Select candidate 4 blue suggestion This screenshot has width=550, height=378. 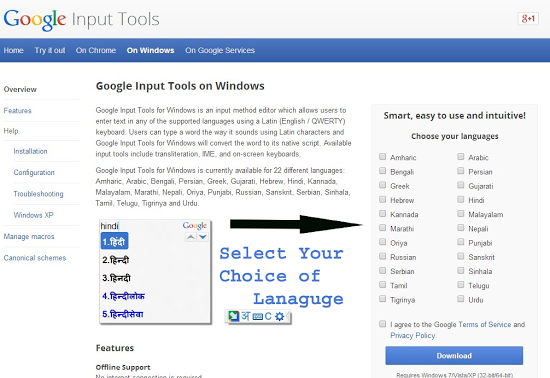tap(123, 296)
